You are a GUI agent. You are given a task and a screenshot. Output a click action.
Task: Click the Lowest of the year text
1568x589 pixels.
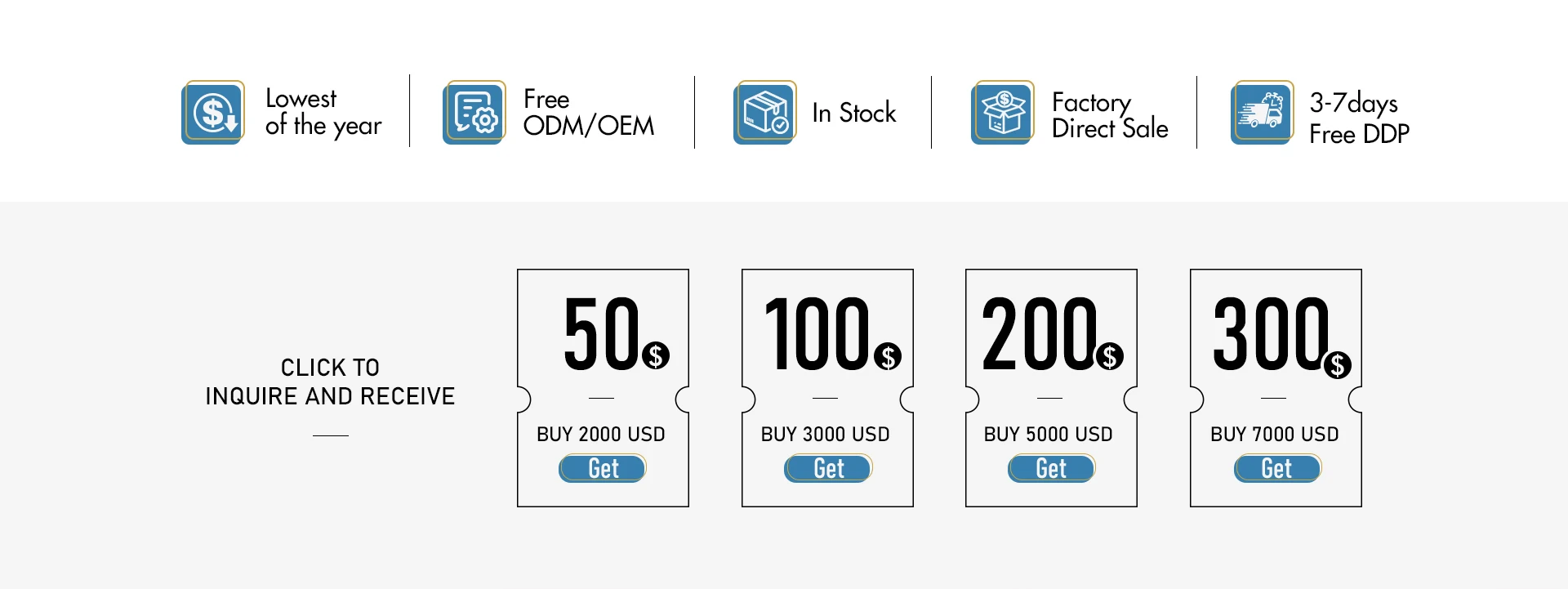pos(323,112)
